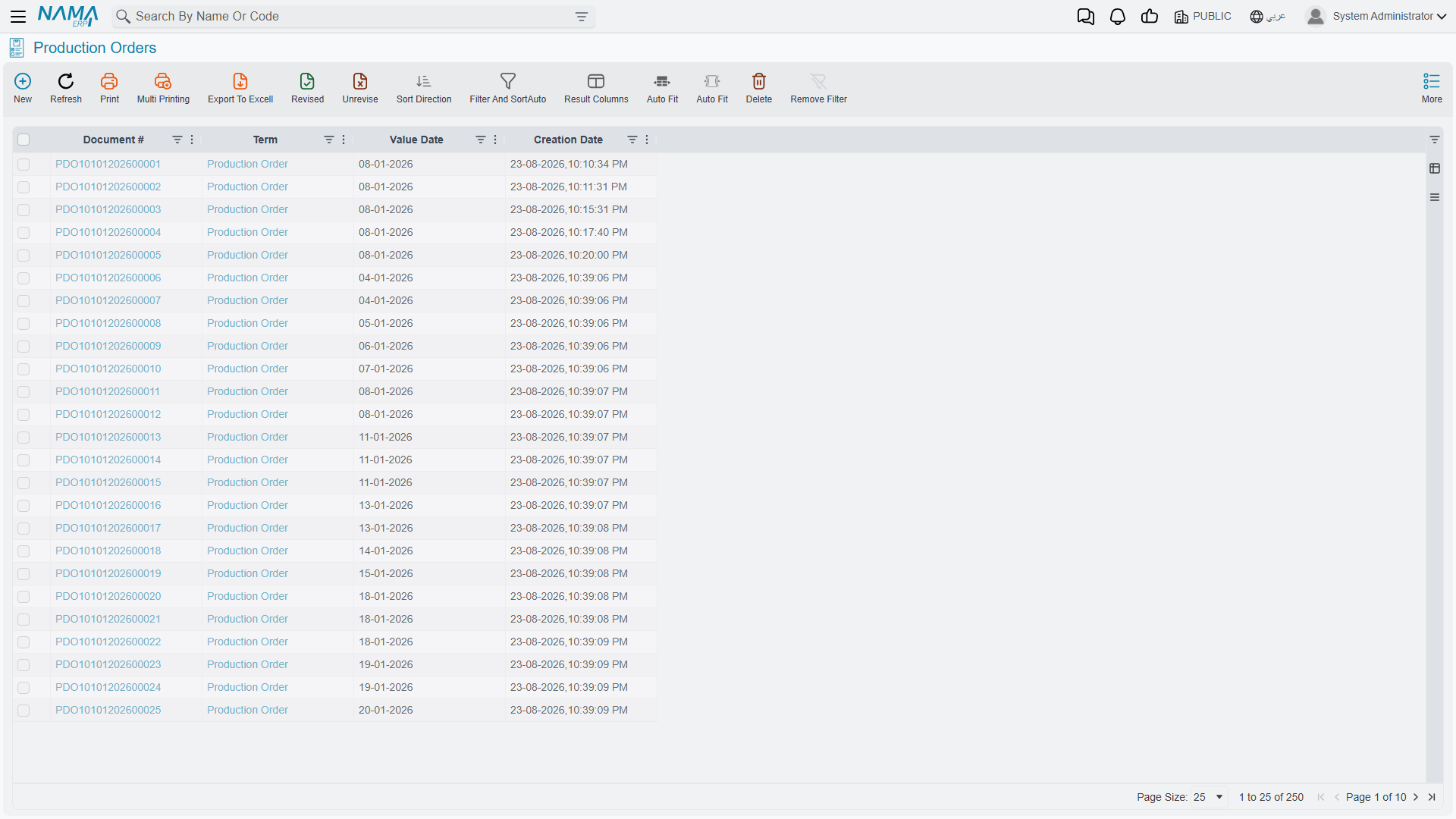Expand the System Administrator user menu

[x=1376, y=17]
